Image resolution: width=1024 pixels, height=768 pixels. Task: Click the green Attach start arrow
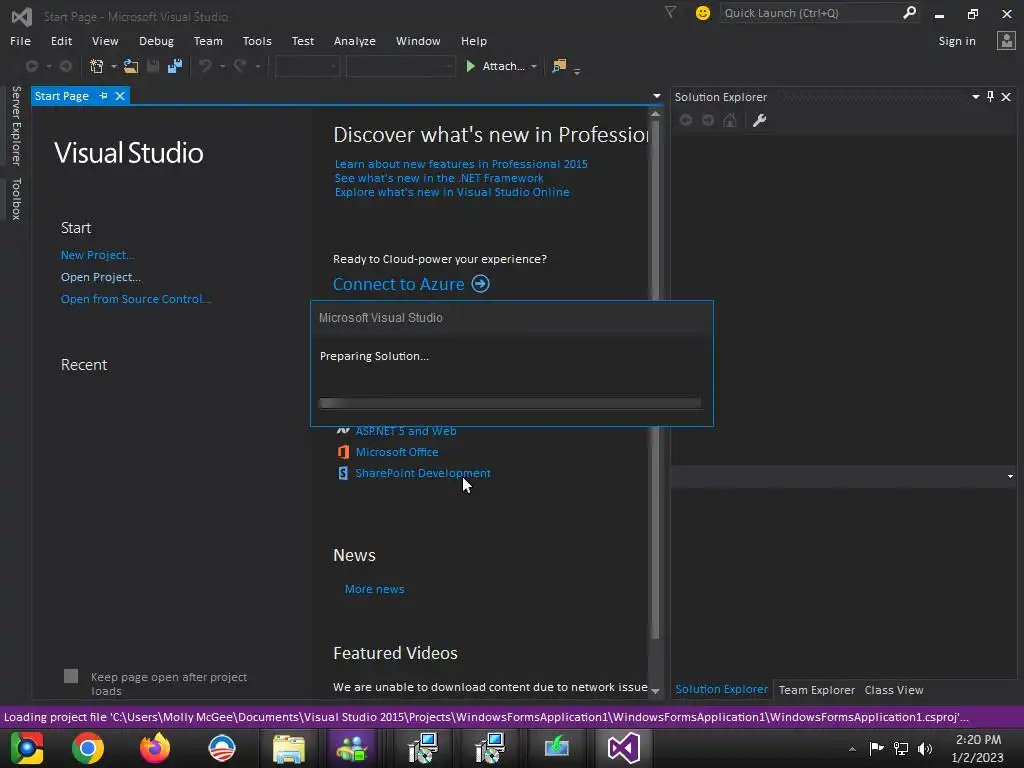470,66
